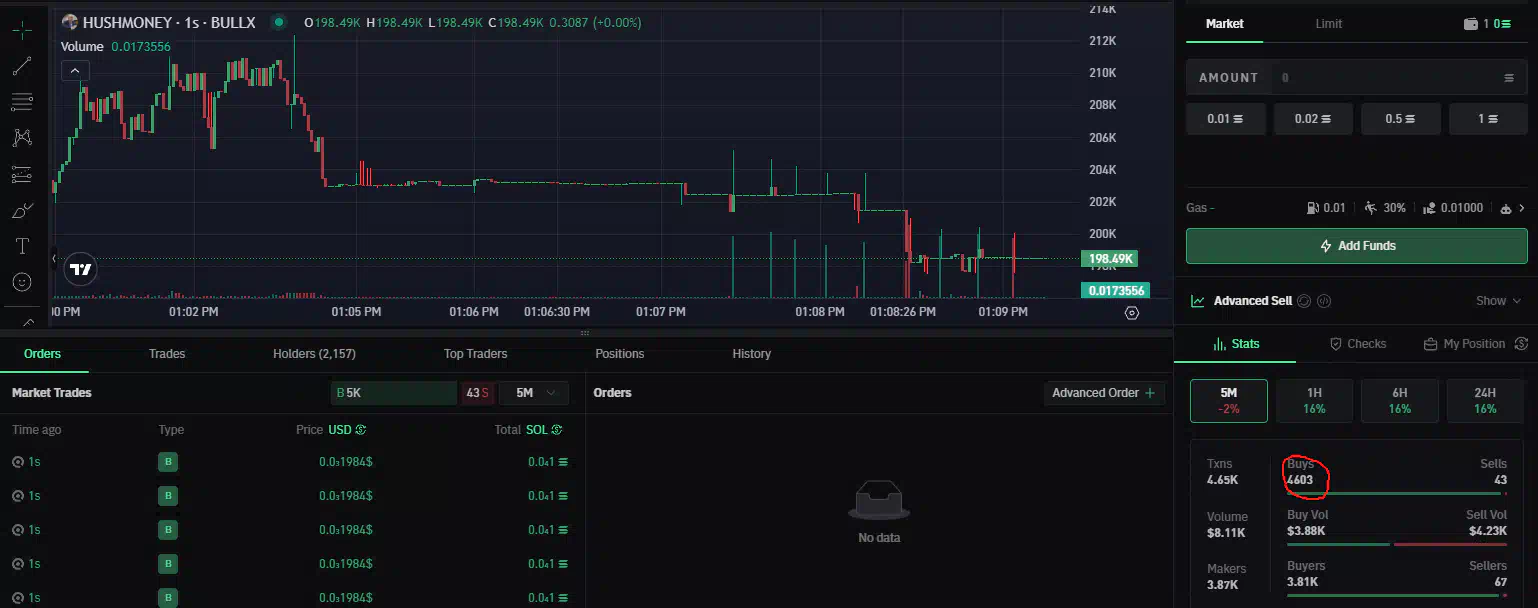
Task: Select the XABCD pattern tool
Action: [x=22, y=138]
